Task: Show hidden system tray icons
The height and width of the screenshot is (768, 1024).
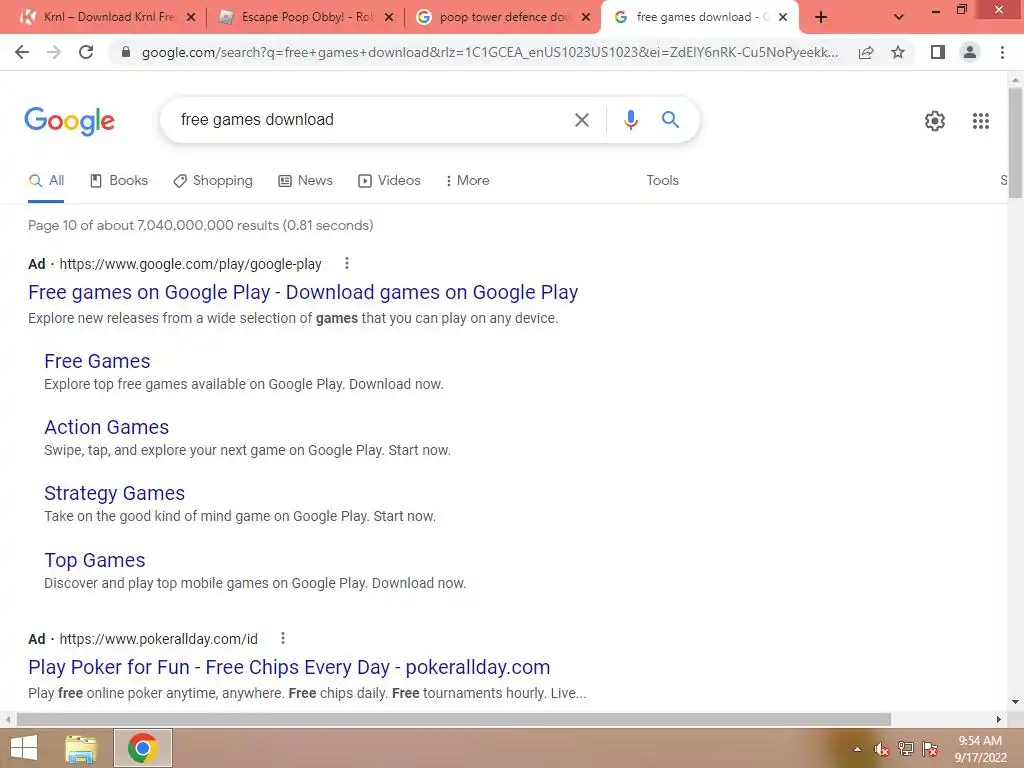Action: pos(857,750)
